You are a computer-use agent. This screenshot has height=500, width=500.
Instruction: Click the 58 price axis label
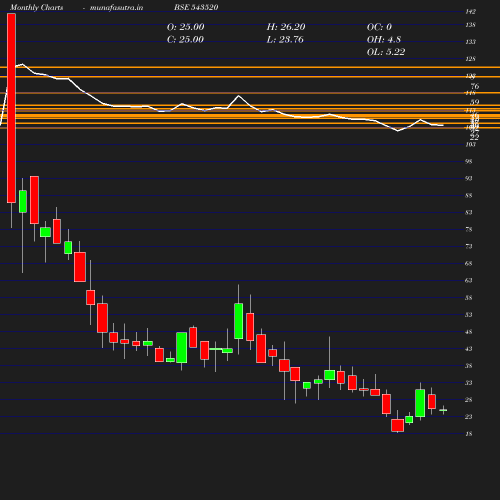(469, 298)
